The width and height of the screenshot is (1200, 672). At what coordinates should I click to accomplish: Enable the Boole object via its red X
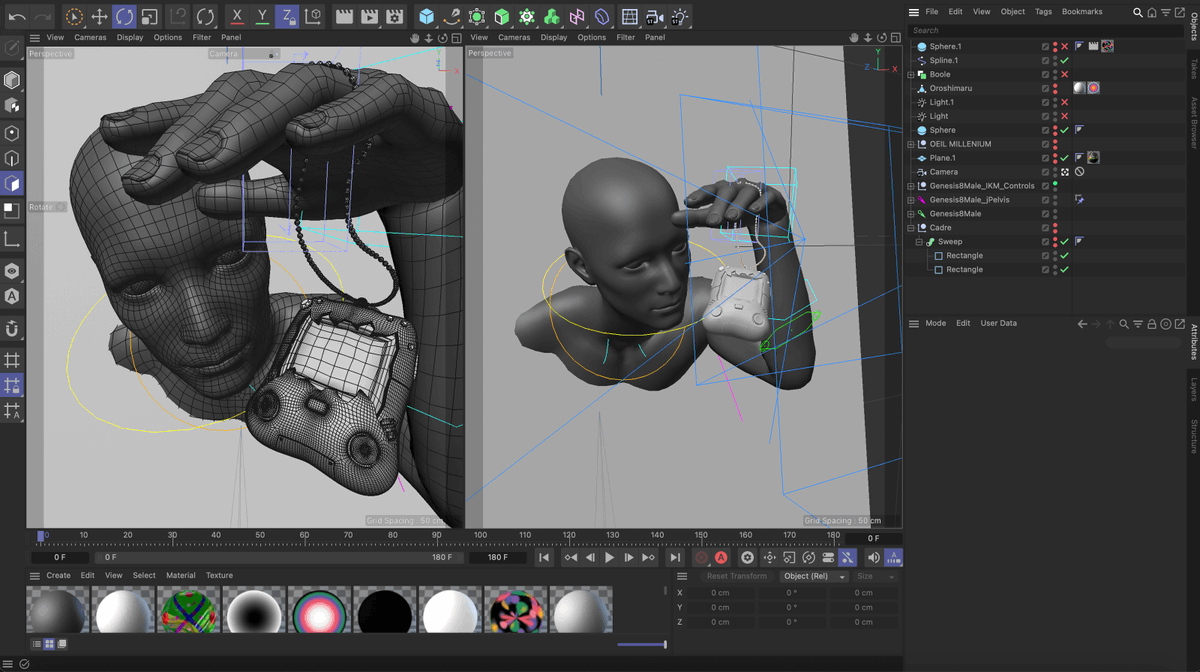pos(1064,74)
